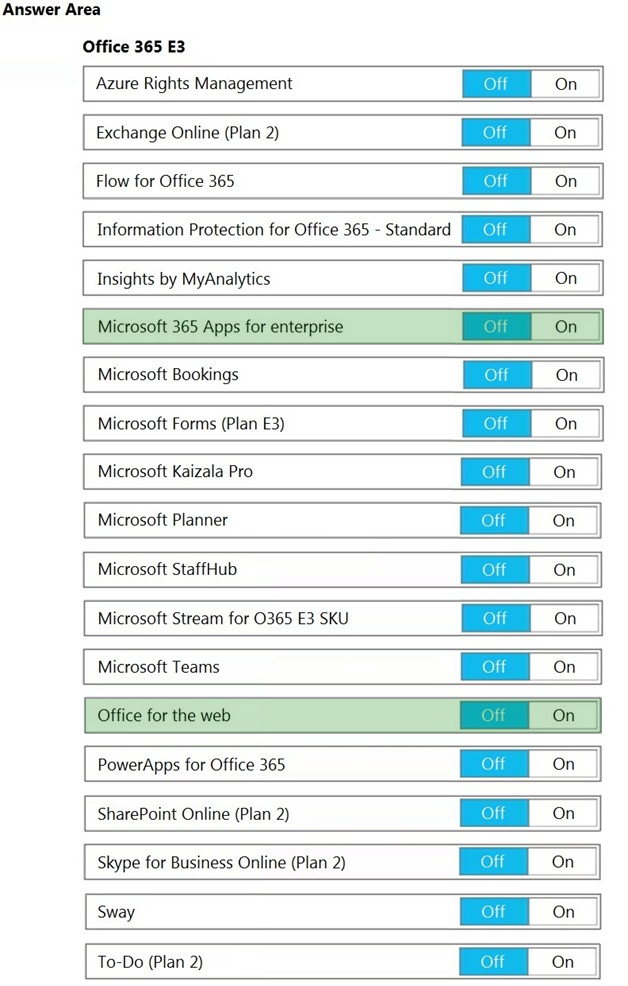Switch Flow for Office 365 to On
The width and height of the screenshot is (628, 986).
tap(565, 181)
